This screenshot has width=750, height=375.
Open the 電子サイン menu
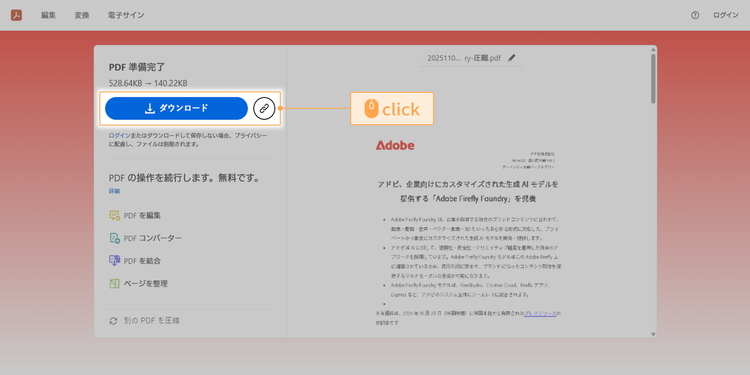(x=126, y=15)
